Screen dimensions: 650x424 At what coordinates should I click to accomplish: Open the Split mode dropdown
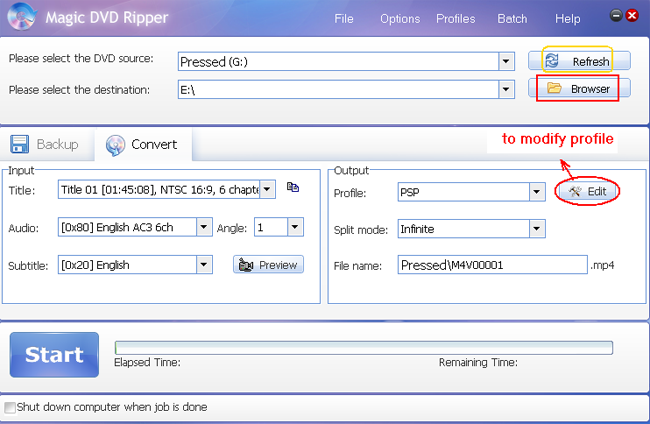(x=537, y=229)
